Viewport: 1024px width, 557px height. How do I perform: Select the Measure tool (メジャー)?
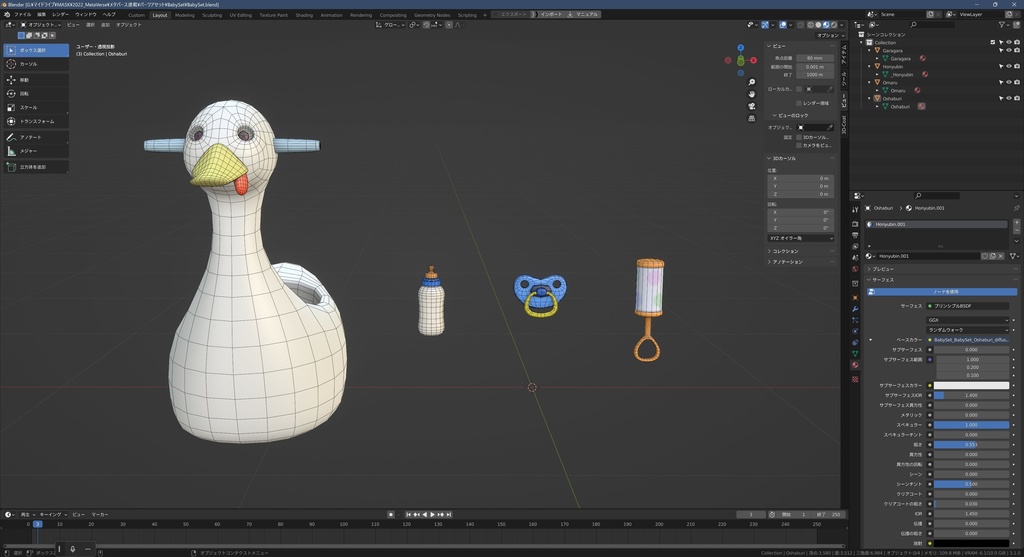click(36, 151)
